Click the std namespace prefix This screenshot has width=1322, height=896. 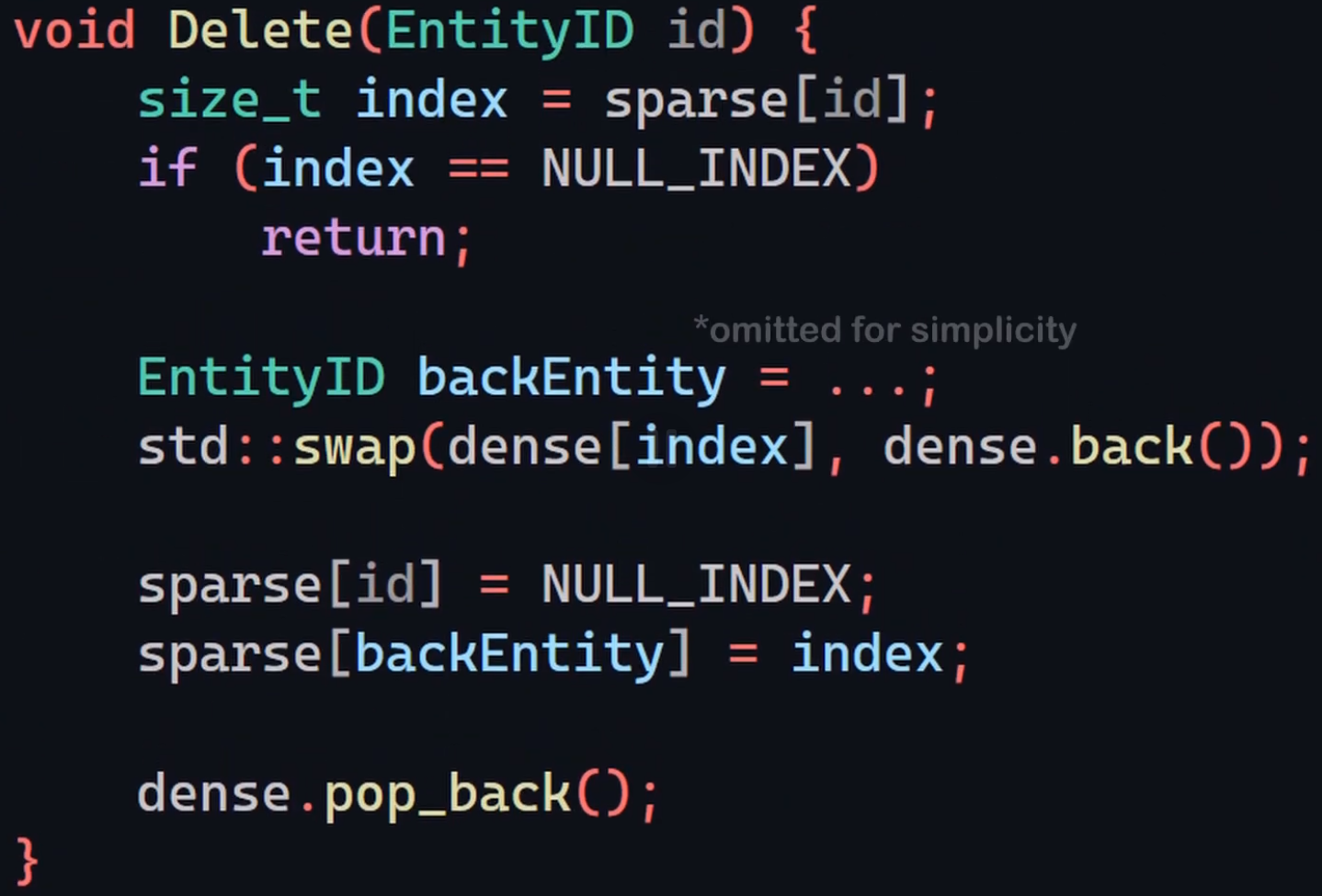(183, 448)
